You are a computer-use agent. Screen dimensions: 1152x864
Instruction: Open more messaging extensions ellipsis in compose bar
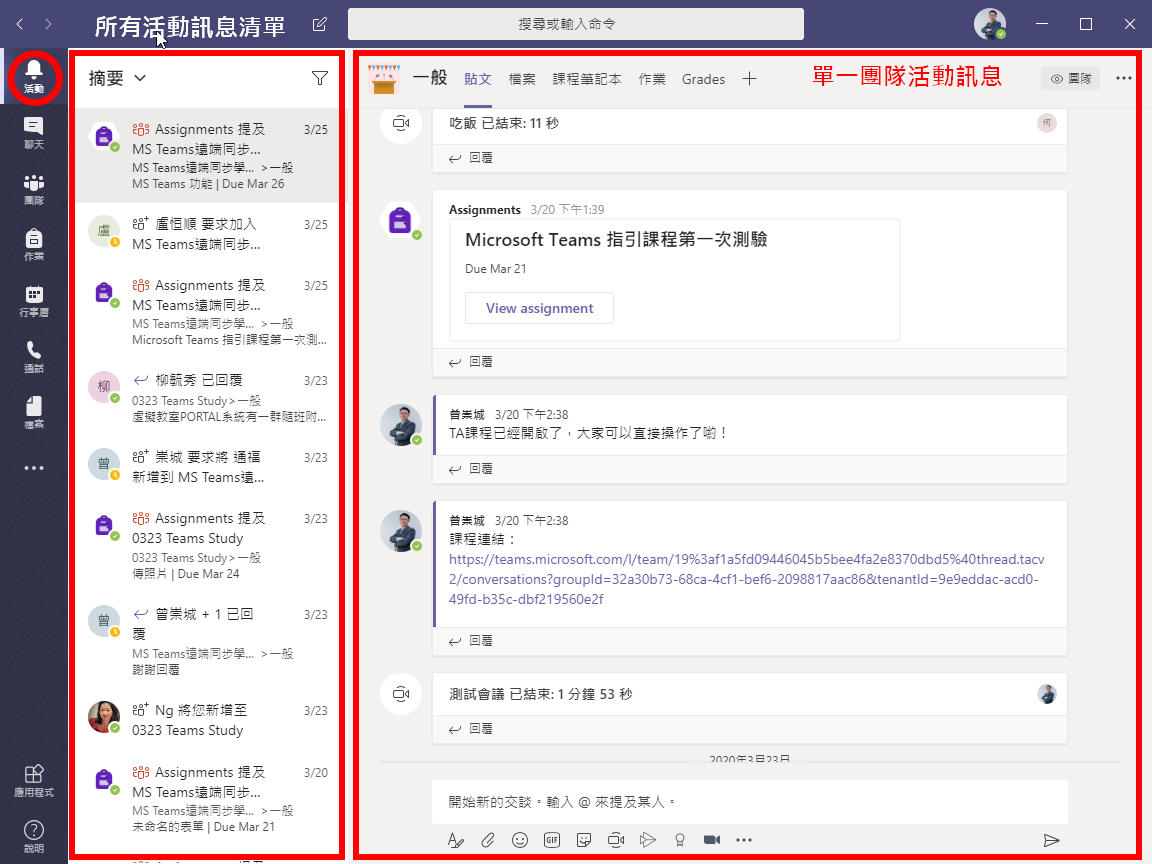(x=744, y=840)
